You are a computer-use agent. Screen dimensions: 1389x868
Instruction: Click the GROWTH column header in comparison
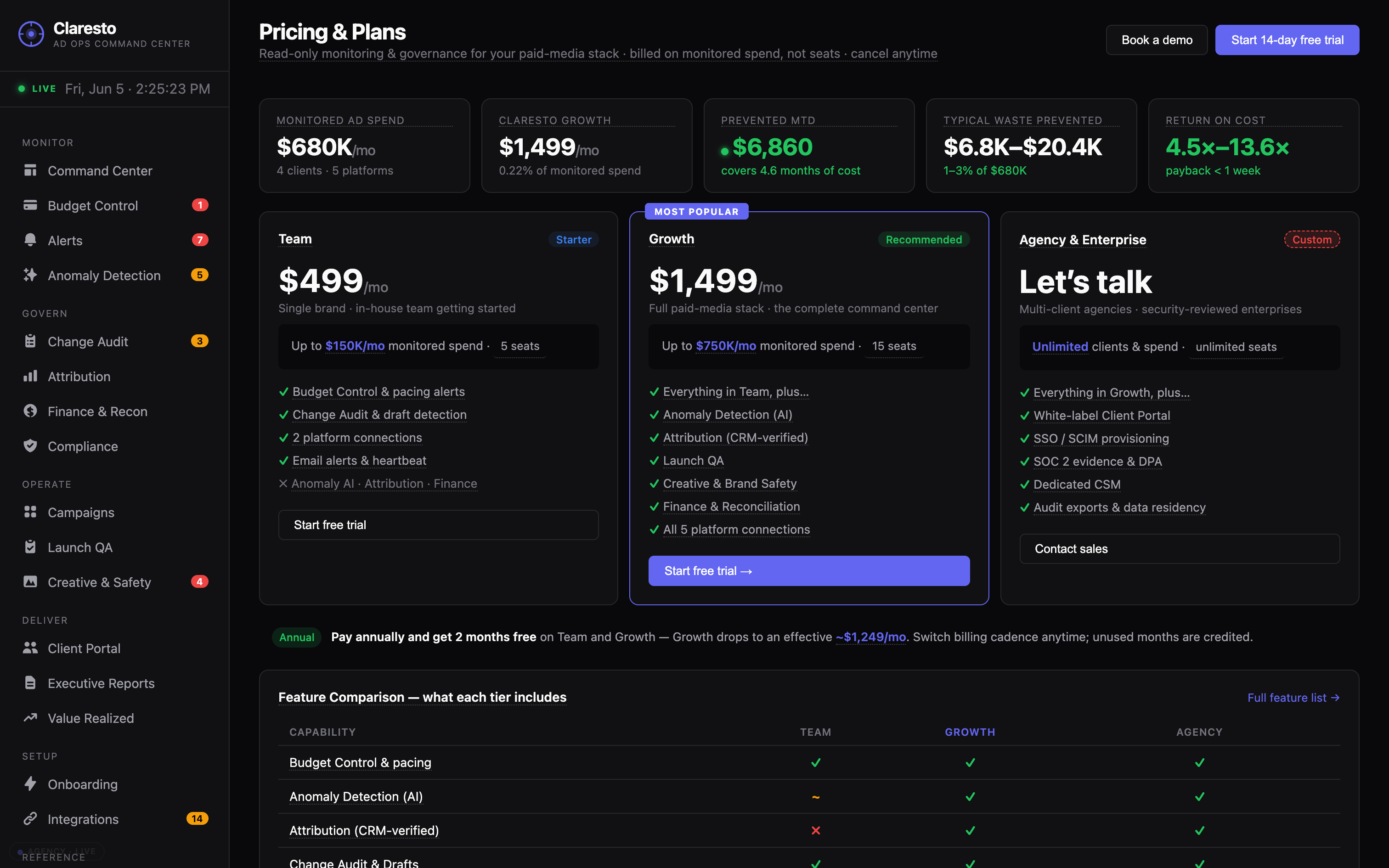970,732
